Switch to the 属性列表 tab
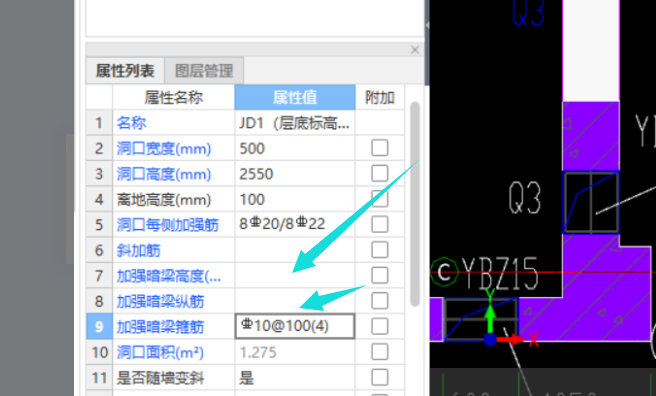The image size is (656, 396). pos(125,71)
